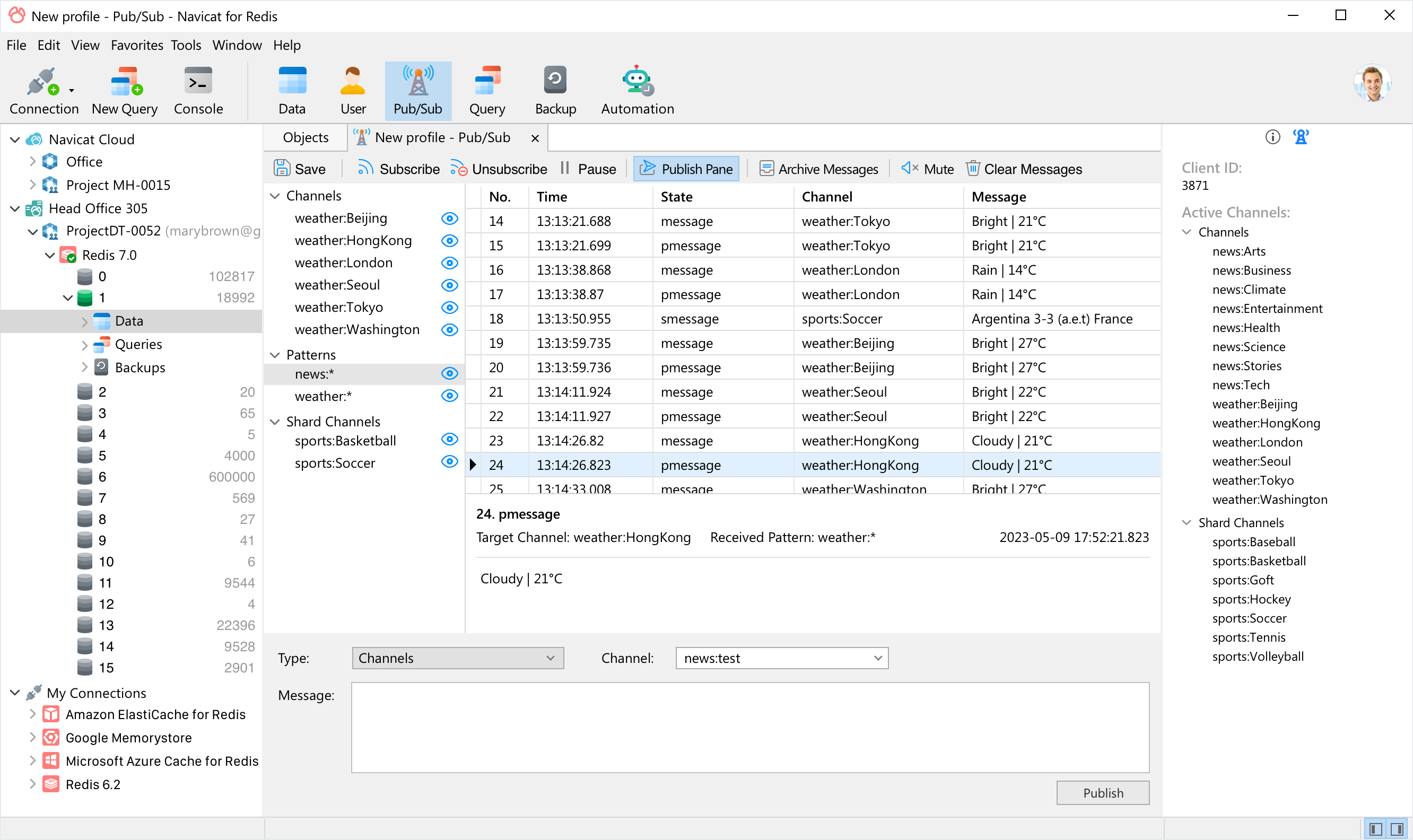1413x840 pixels.
Task: Save the Pub/Sub profile
Action: point(300,169)
